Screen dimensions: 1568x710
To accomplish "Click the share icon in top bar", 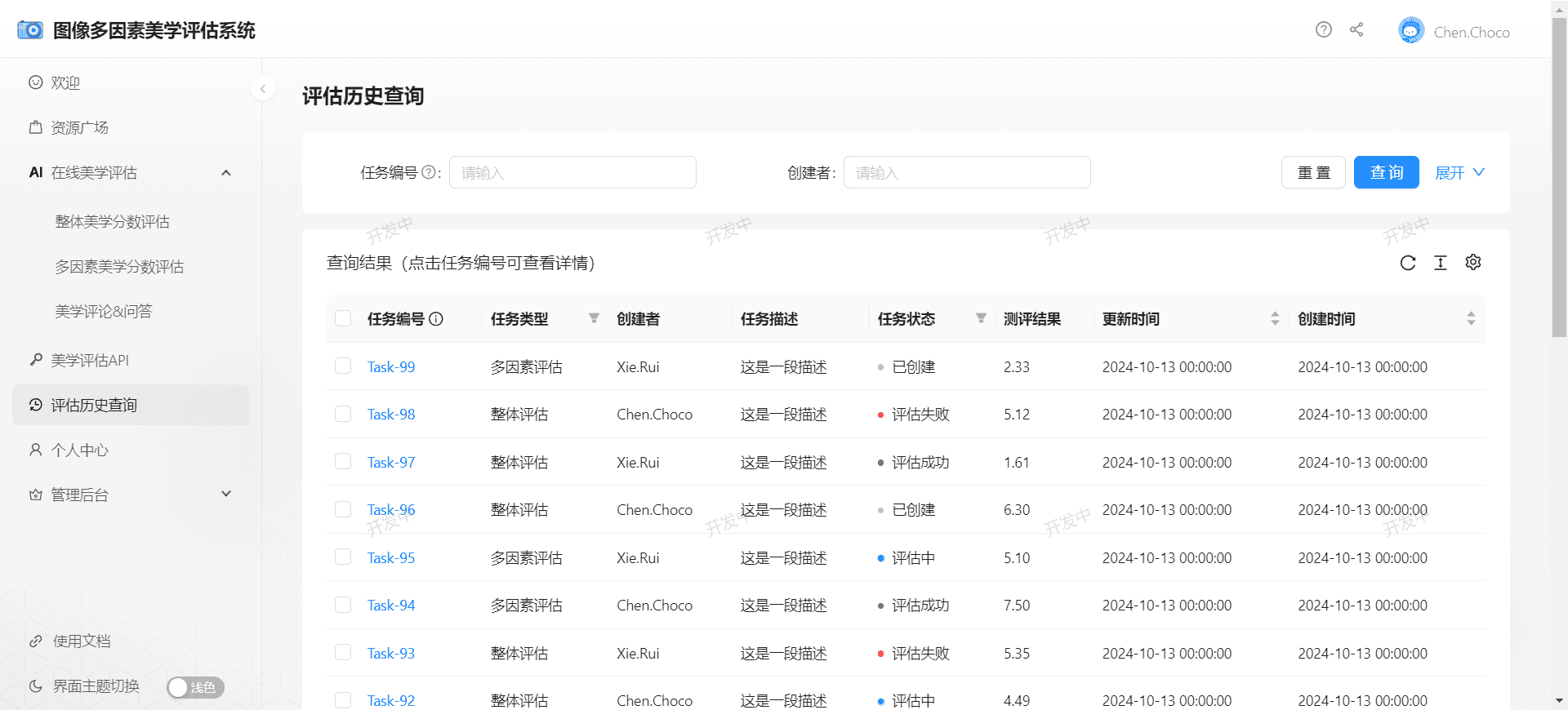I will click(1356, 30).
